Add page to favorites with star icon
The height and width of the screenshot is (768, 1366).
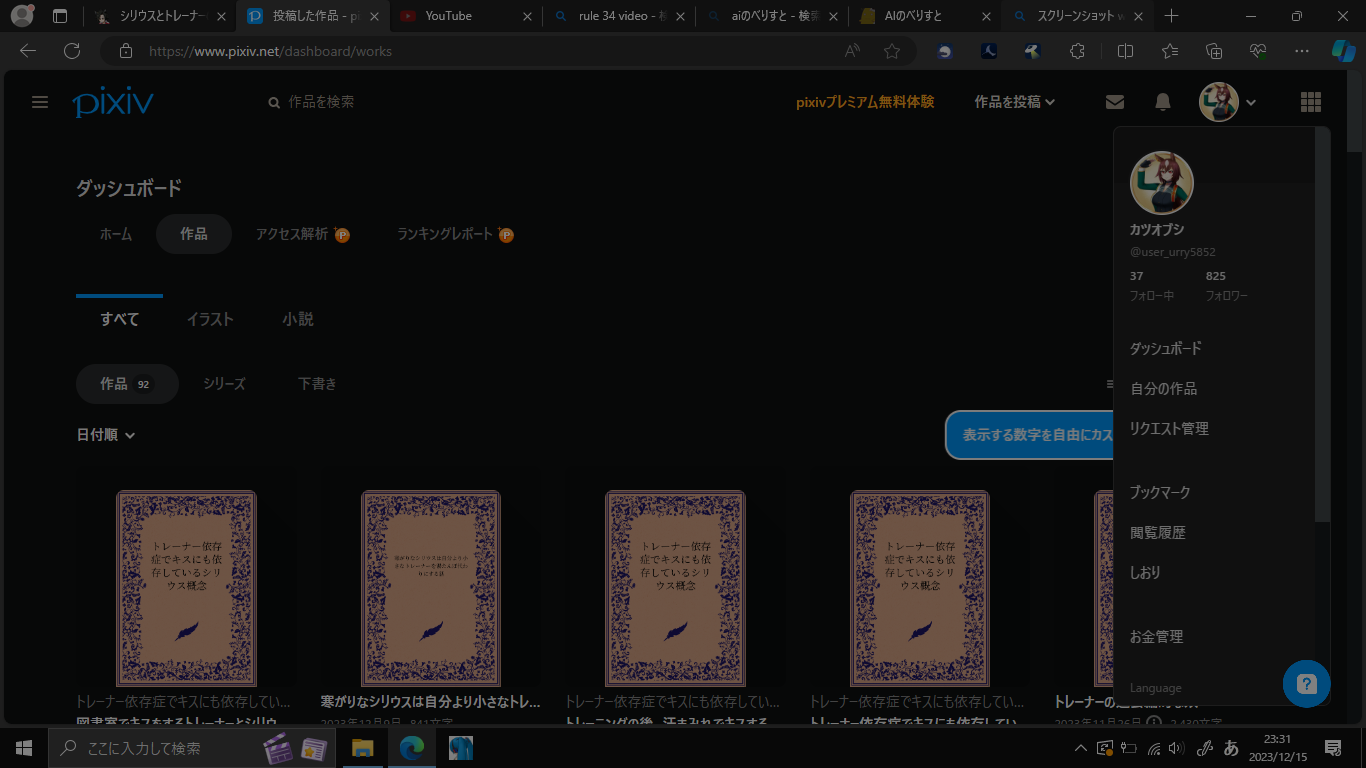[892, 51]
